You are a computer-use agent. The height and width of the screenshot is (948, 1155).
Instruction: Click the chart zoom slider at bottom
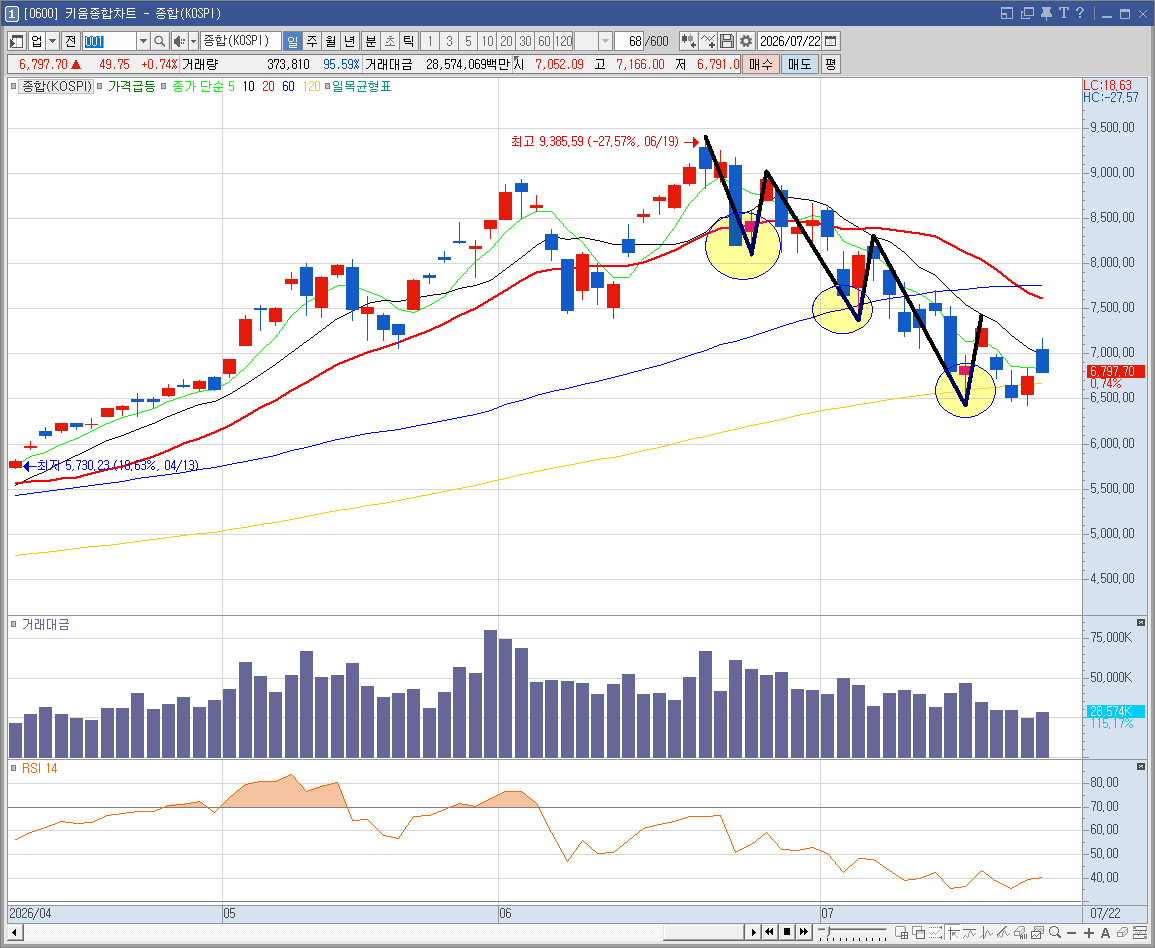(x=852, y=933)
